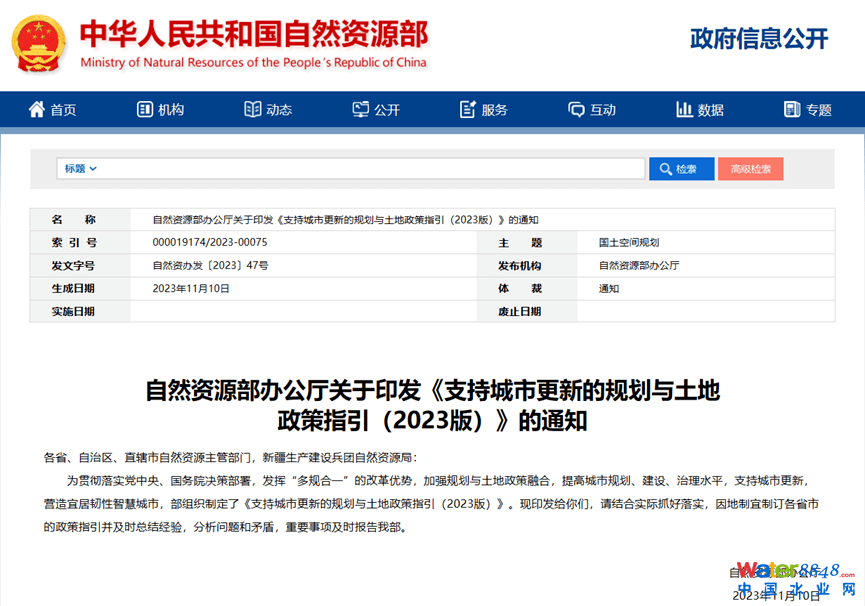Open the 数据 navigation menu item
The height and width of the screenshot is (606, 865).
711,110
